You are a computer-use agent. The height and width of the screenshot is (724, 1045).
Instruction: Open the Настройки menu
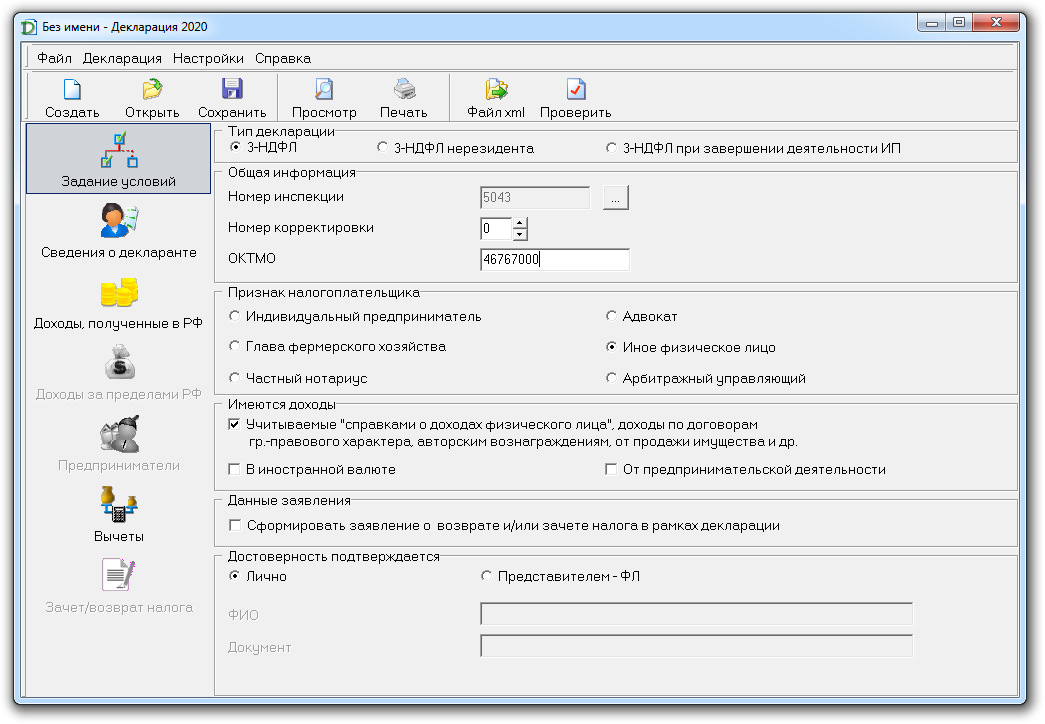click(208, 58)
